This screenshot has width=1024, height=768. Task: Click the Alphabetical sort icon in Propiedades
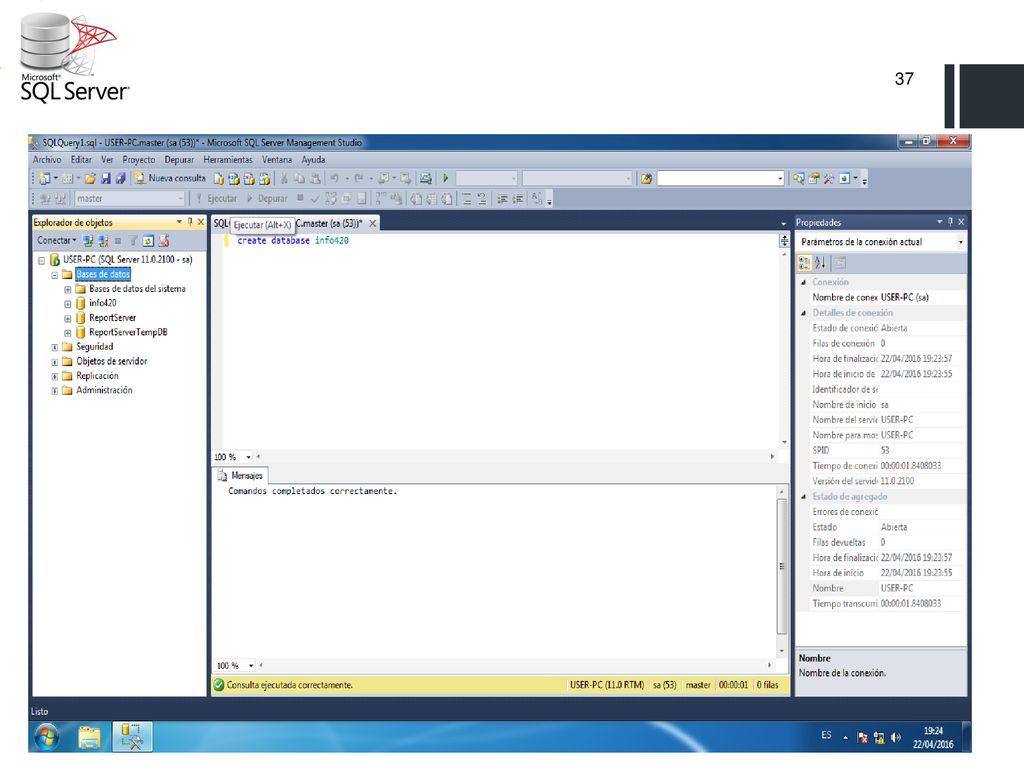coord(820,263)
